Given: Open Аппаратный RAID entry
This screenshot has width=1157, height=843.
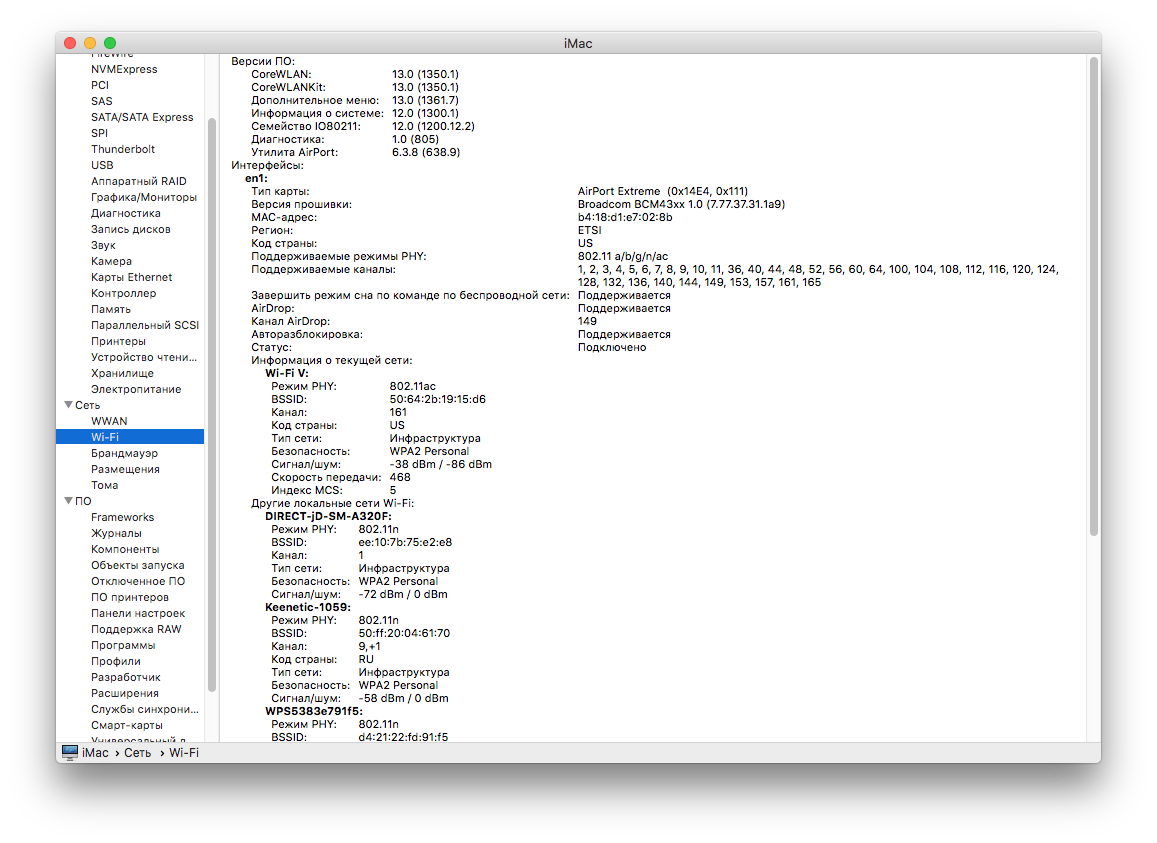Looking at the screenshot, I should 139,181.
